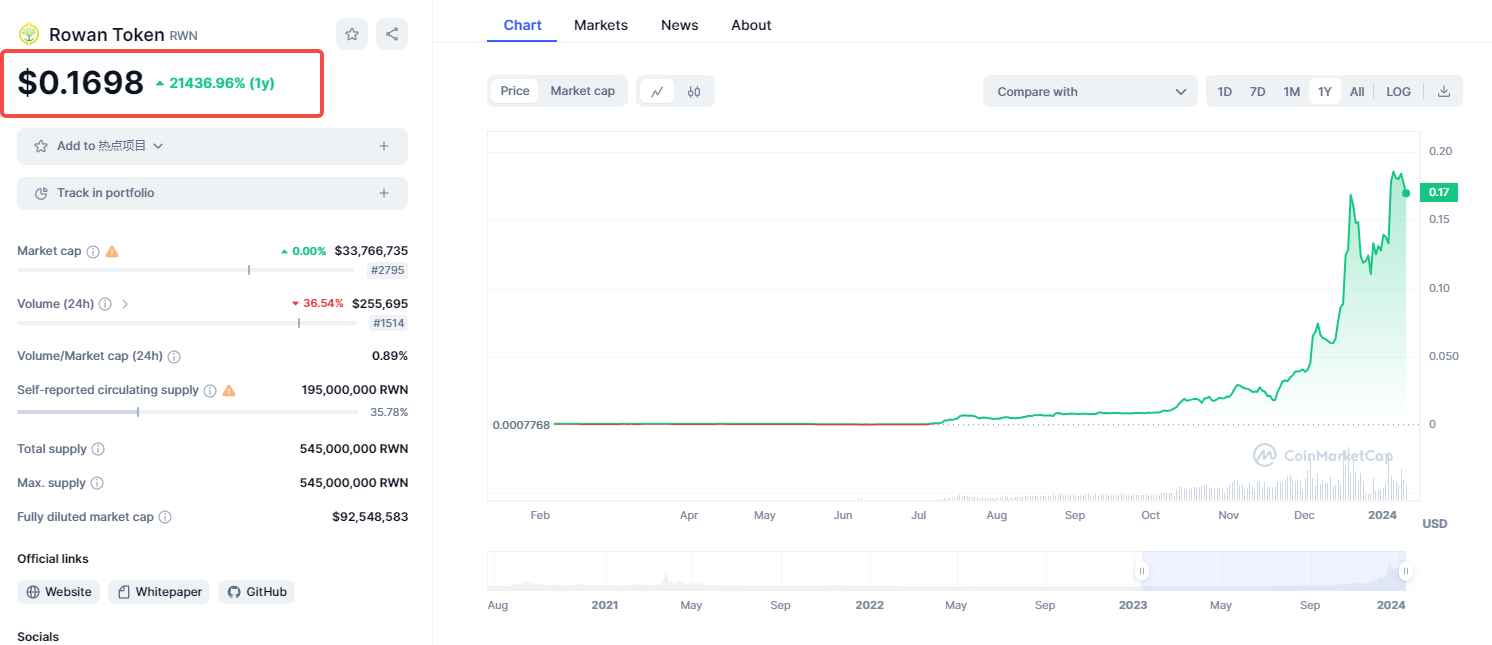
Task: Switch to line chart view icon
Action: [x=657, y=91]
